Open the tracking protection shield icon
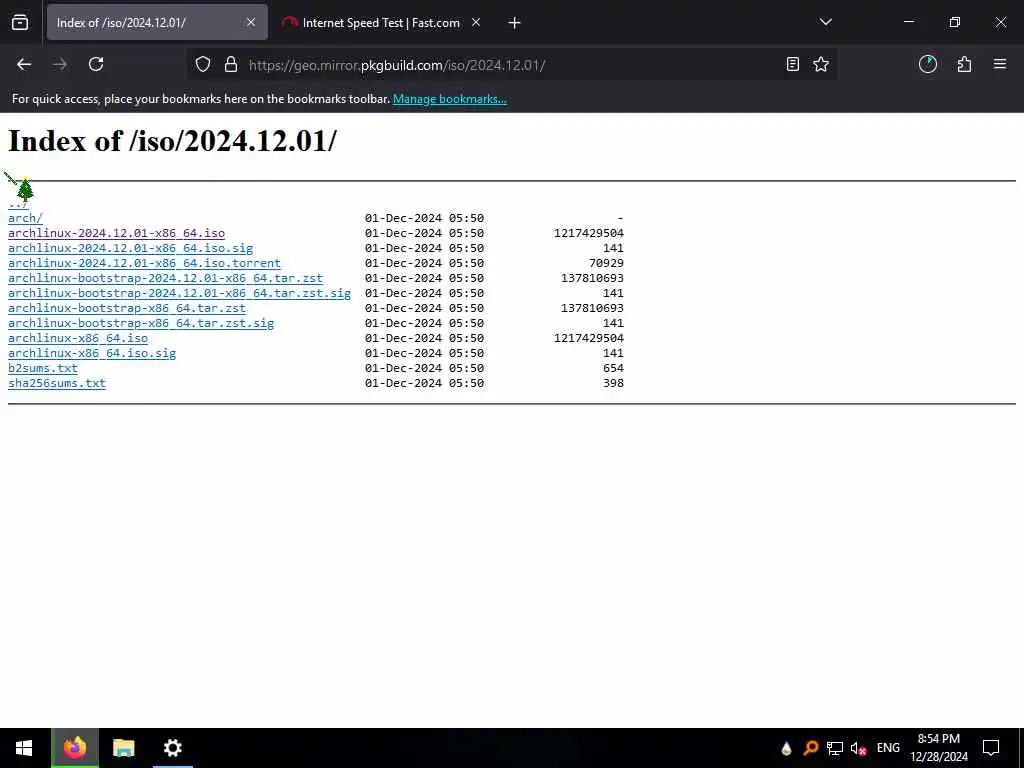1024x768 pixels. point(203,65)
